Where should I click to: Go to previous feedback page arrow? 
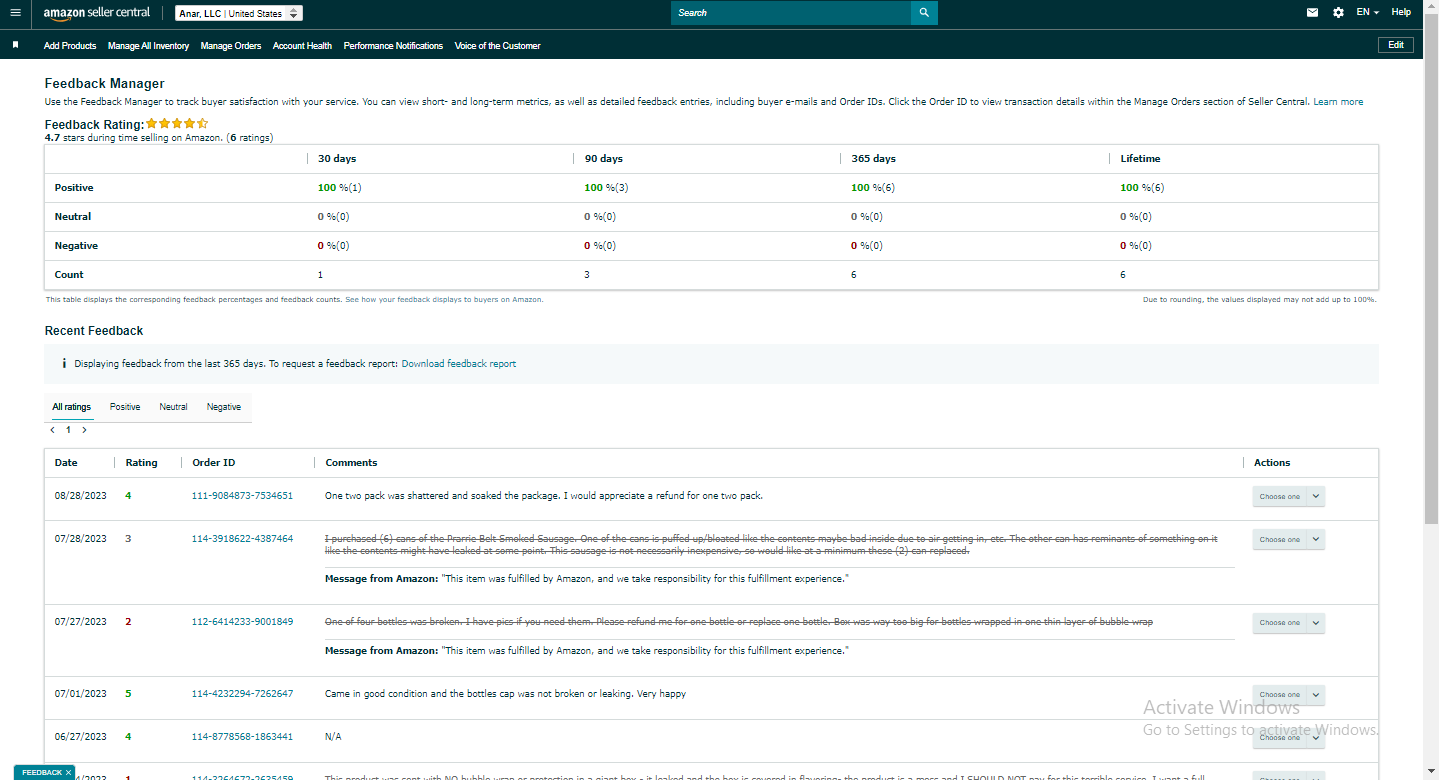click(53, 430)
